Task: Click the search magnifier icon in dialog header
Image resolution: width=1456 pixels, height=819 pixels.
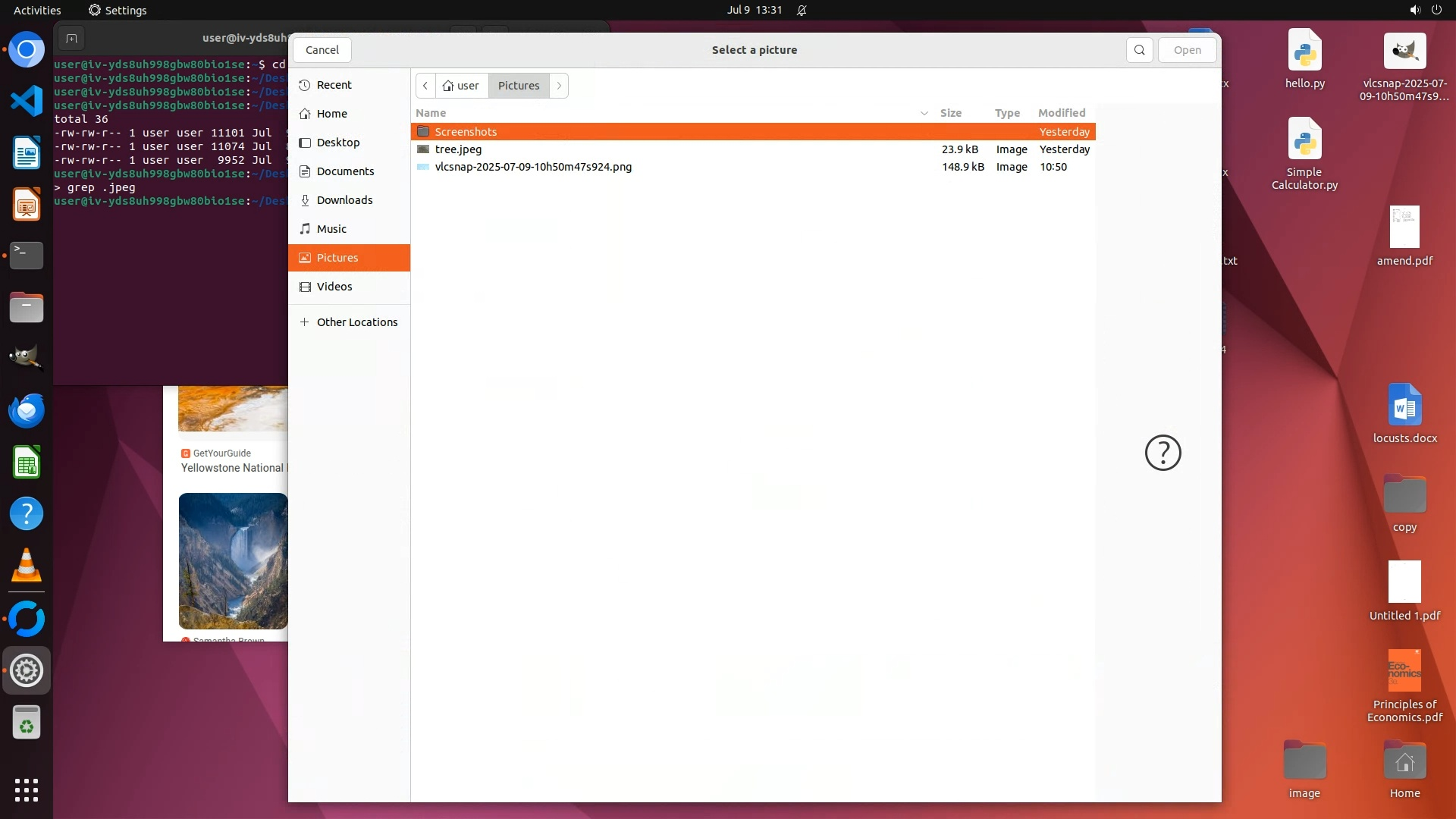Action: pos(1139,50)
